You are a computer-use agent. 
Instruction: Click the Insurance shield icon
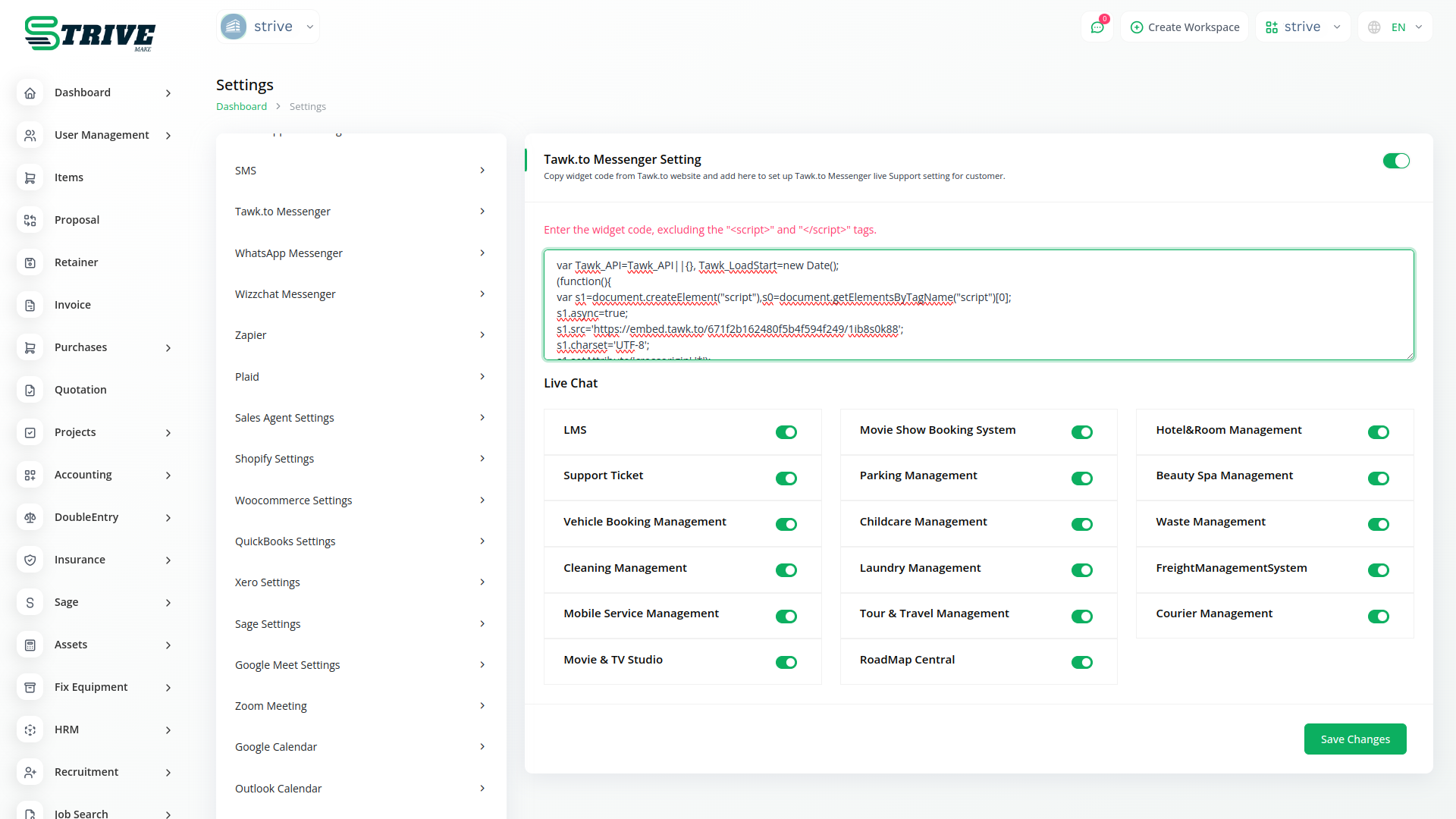30,560
